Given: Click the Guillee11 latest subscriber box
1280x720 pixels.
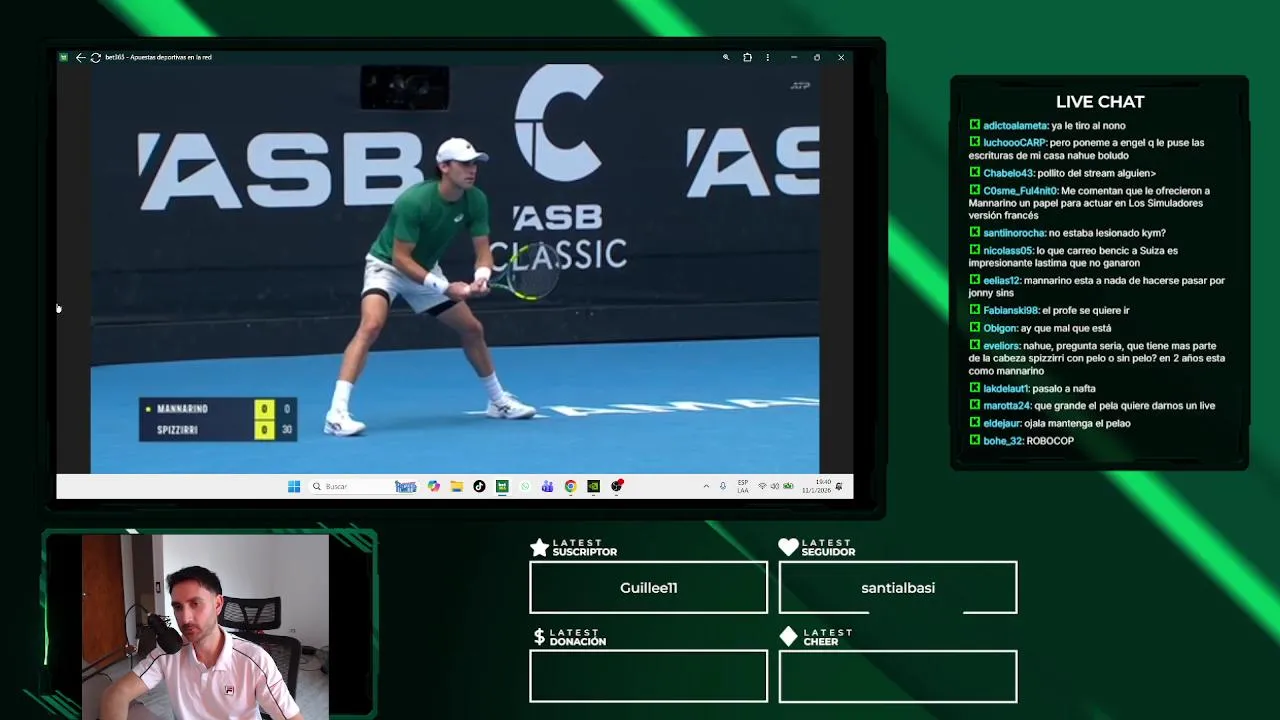Looking at the screenshot, I should 648,588.
